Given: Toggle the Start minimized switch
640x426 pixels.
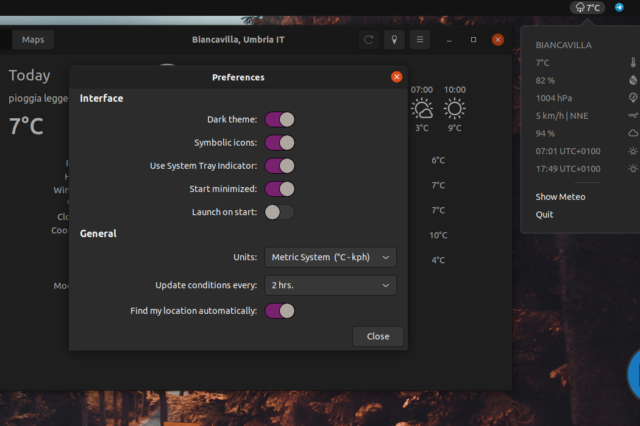Looking at the screenshot, I should (x=280, y=189).
